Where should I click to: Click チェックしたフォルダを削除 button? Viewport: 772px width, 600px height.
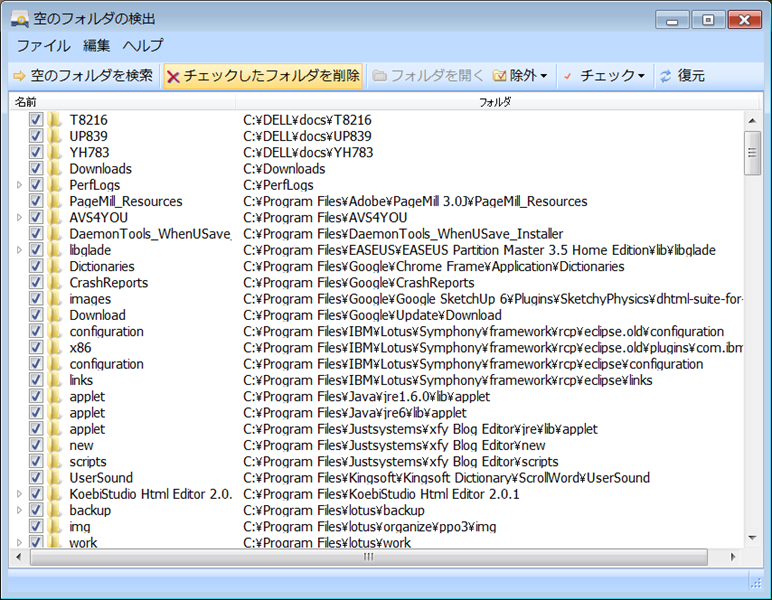point(263,76)
